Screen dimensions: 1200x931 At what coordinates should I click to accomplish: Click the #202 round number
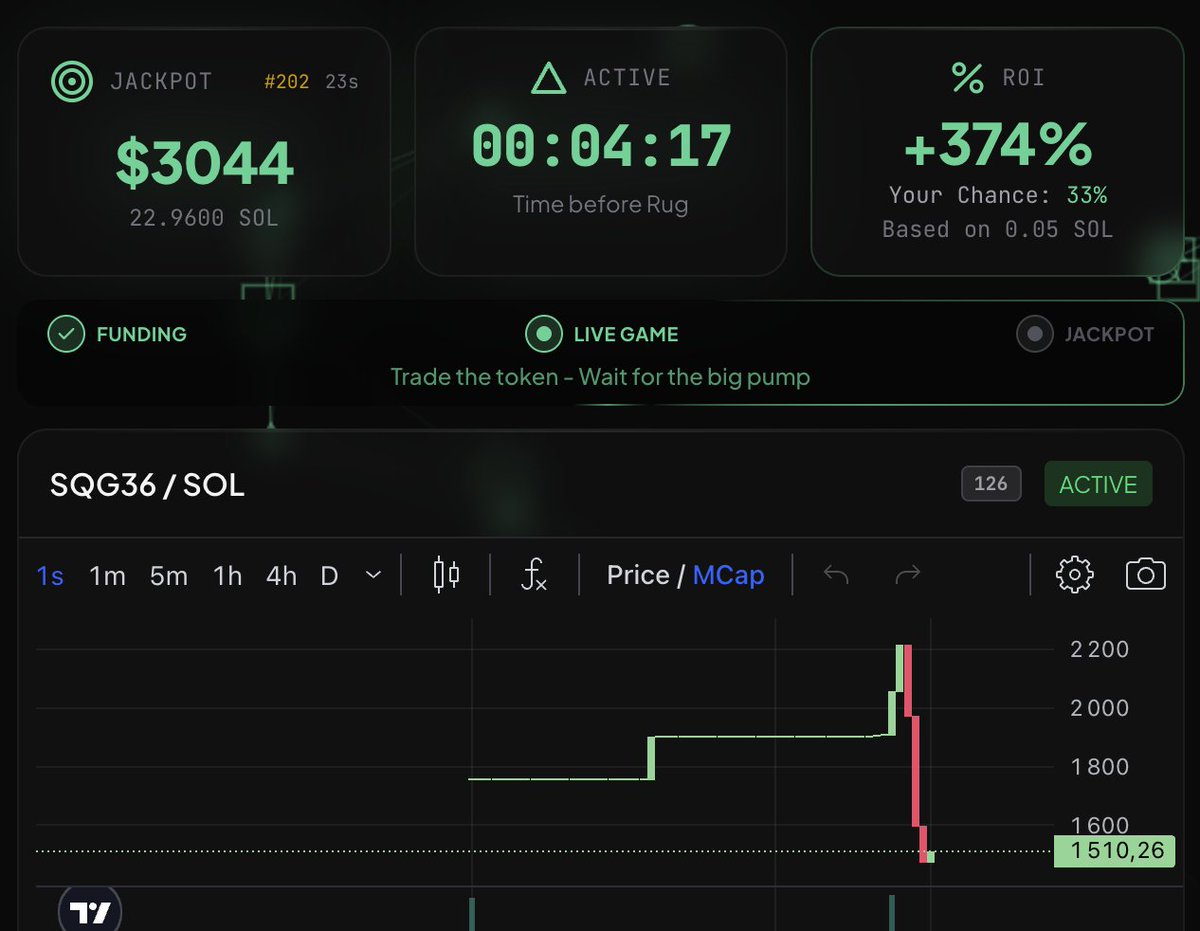286,82
